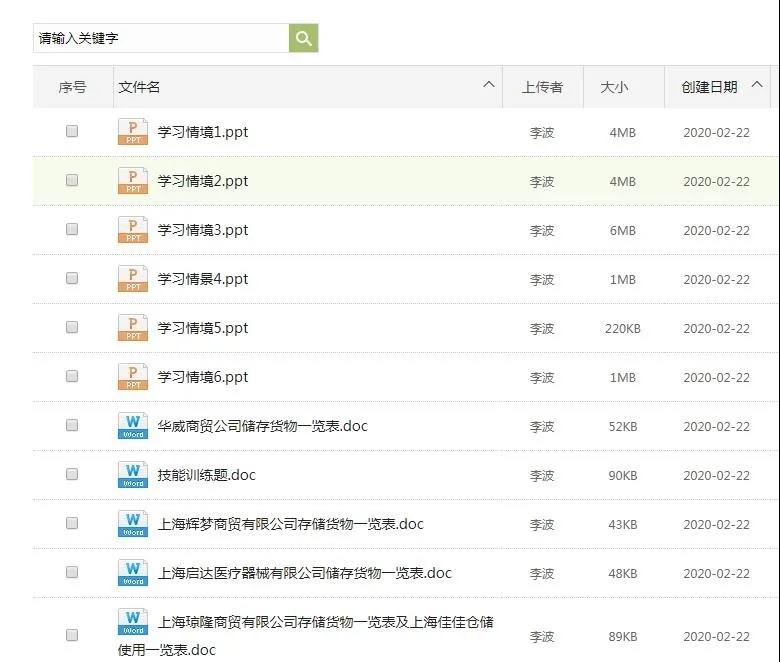Click the 上传者 column header
This screenshot has height=662, width=780.
(x=542, y=87)
